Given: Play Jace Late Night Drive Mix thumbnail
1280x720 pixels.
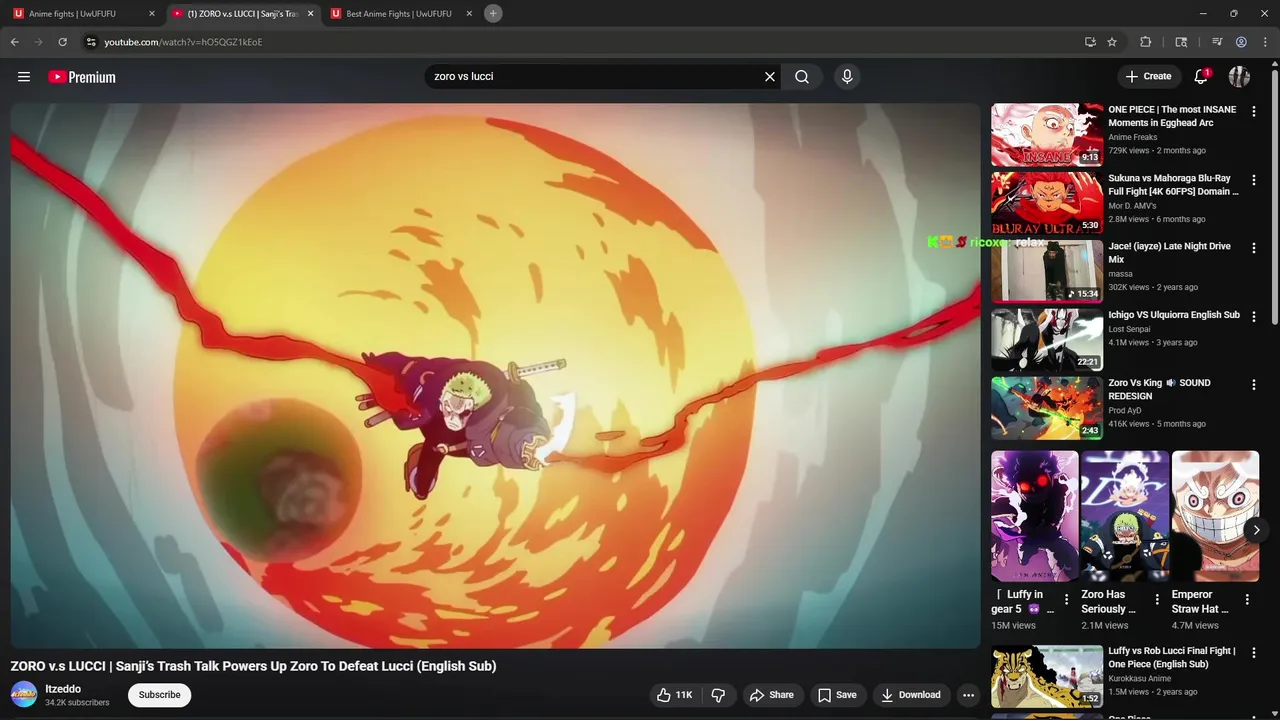Looking at the screenshot, I should click(1047, 270).
